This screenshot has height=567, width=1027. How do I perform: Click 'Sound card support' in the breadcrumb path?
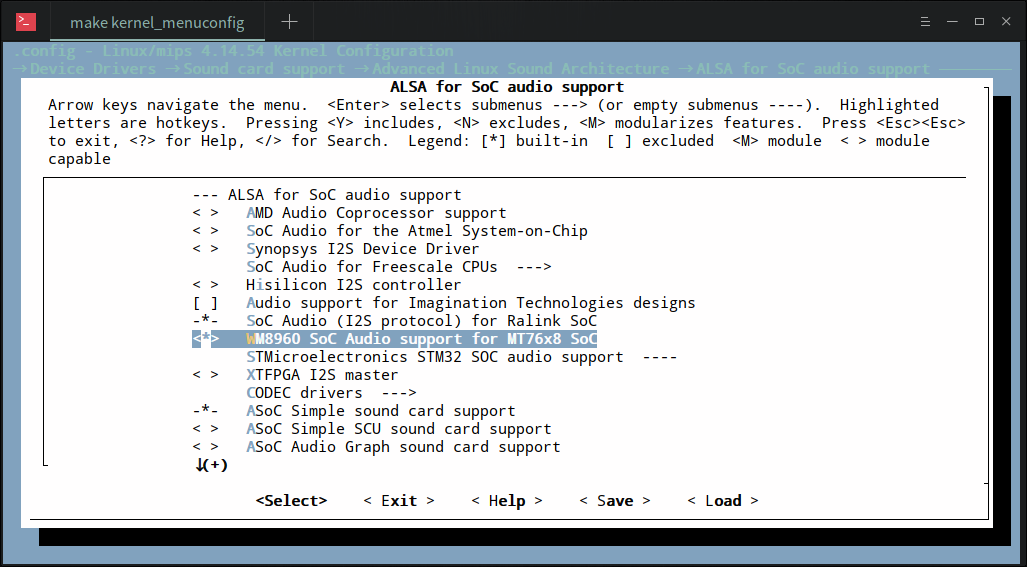264,69
